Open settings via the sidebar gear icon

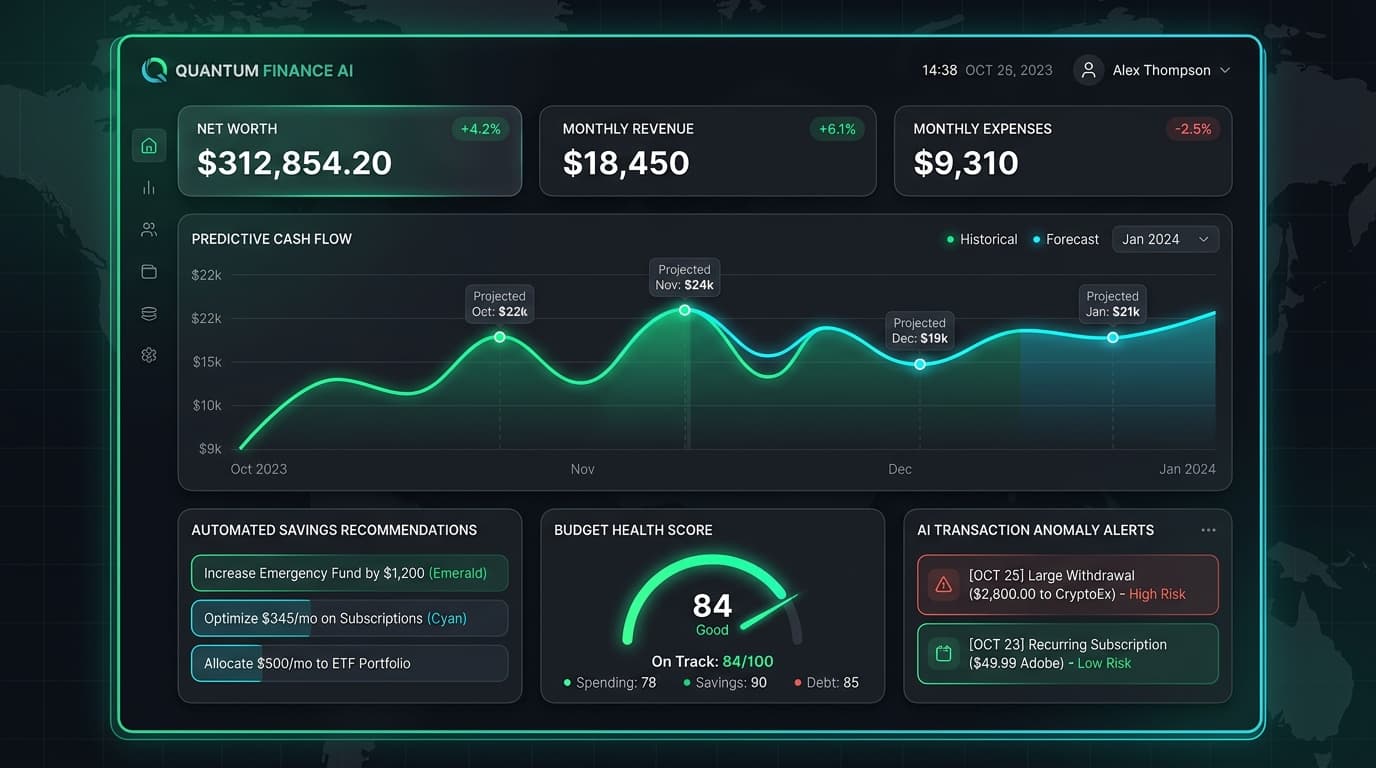point(149,355)
